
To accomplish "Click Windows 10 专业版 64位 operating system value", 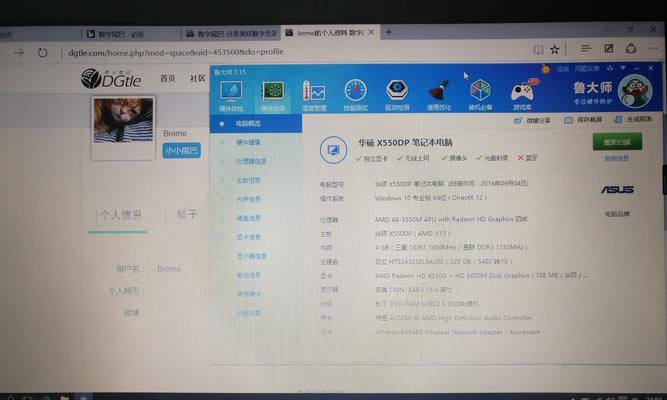I will pyautogui.click(x=430, y=198).
